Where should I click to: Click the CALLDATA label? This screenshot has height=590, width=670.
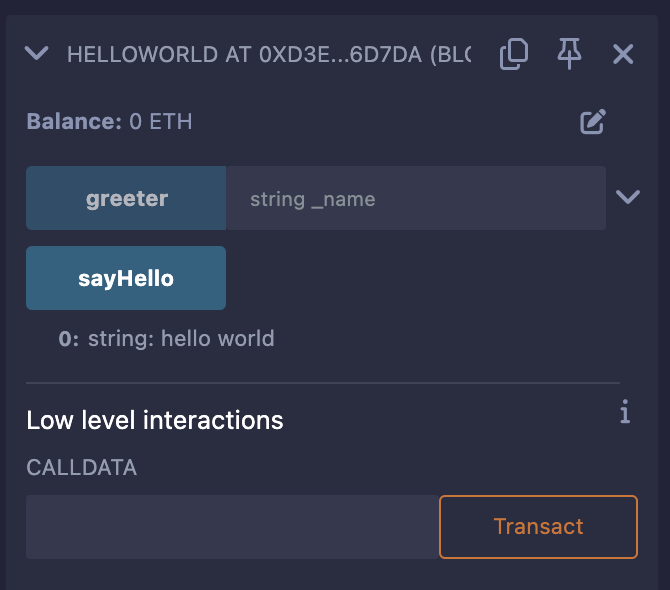(82, 467)
